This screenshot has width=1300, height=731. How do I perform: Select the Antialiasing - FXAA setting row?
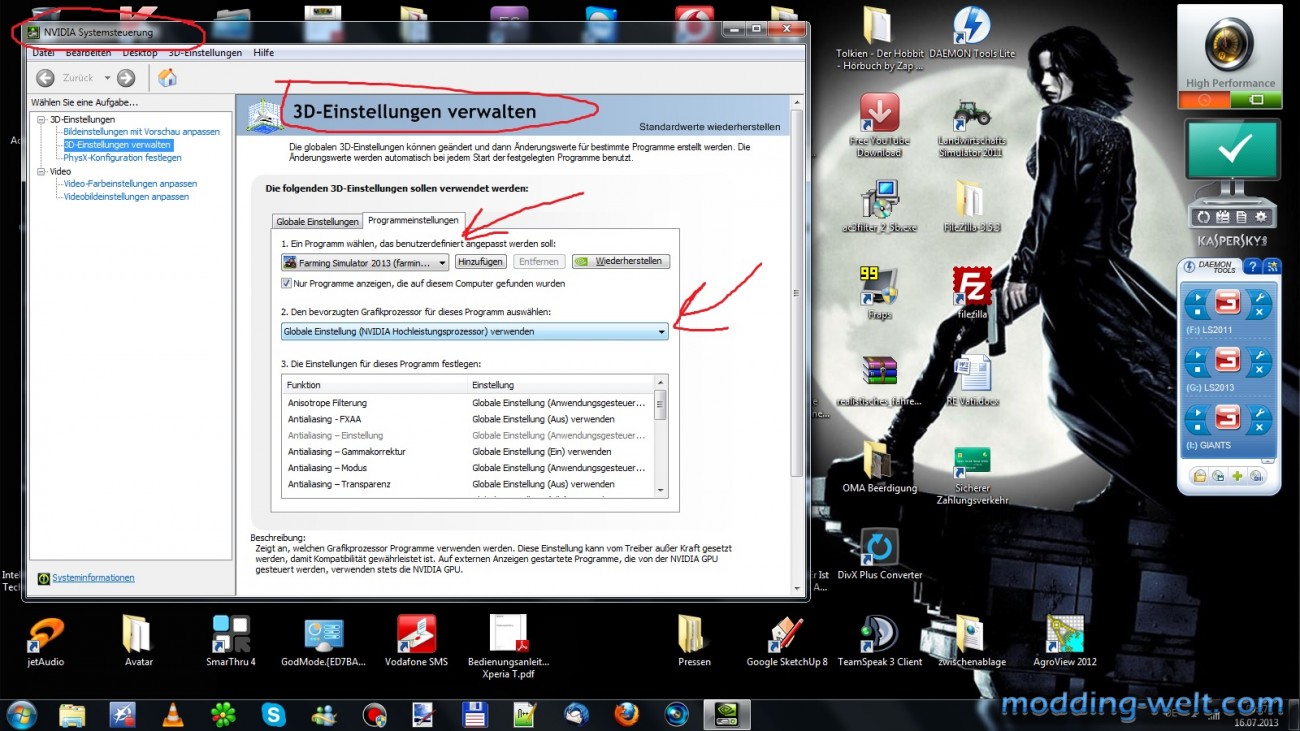468,419
